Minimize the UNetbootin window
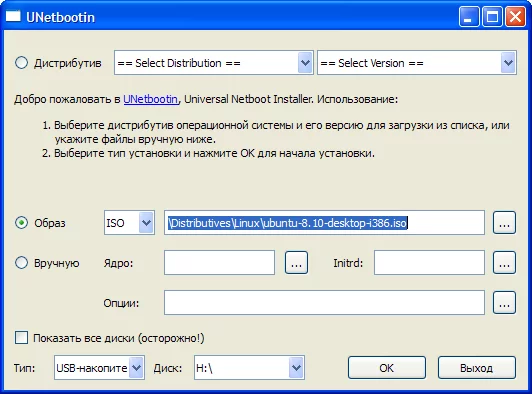 click(469, 16)
